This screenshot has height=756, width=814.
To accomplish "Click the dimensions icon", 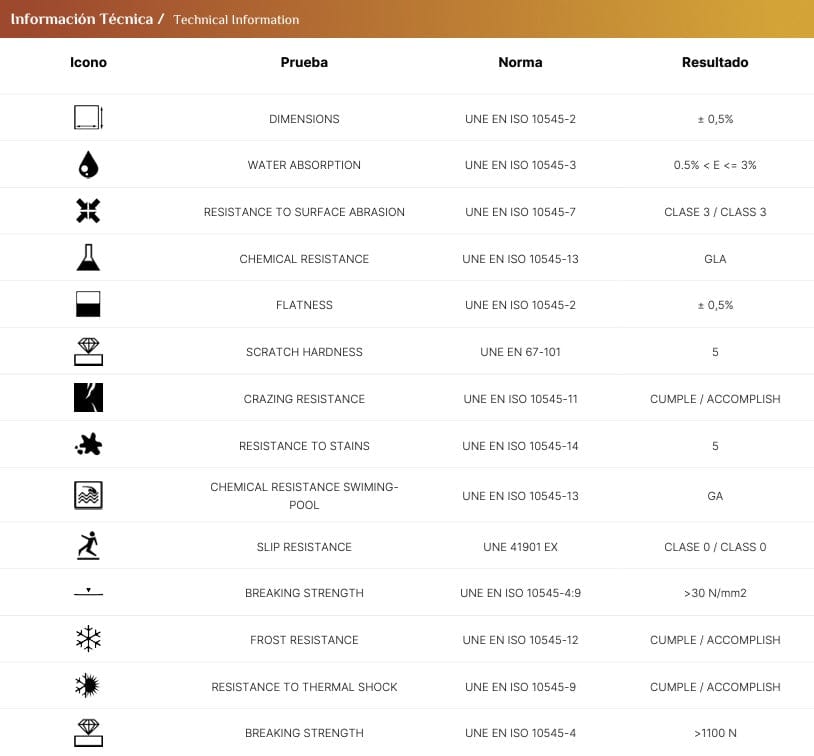I will 88,118.
